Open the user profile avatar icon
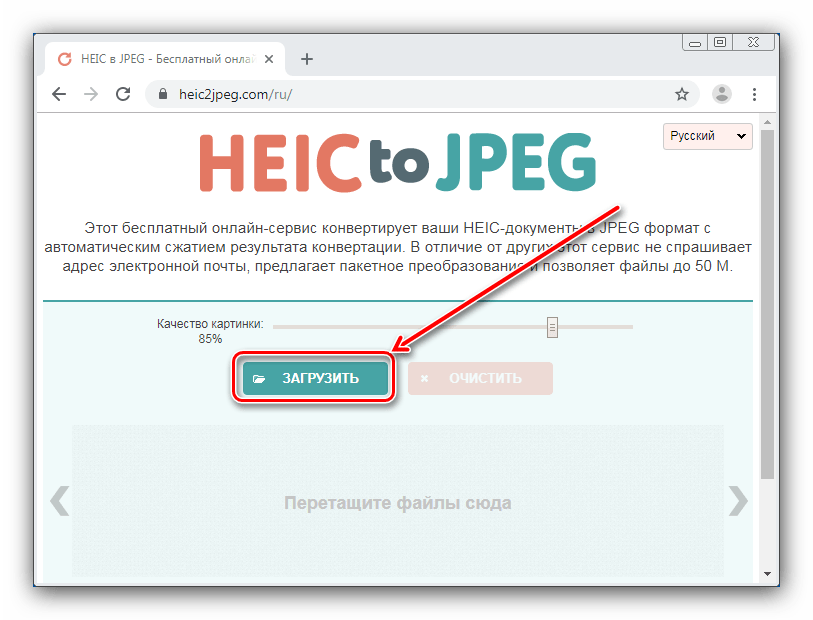813x620 pixels. coord(722,94)
